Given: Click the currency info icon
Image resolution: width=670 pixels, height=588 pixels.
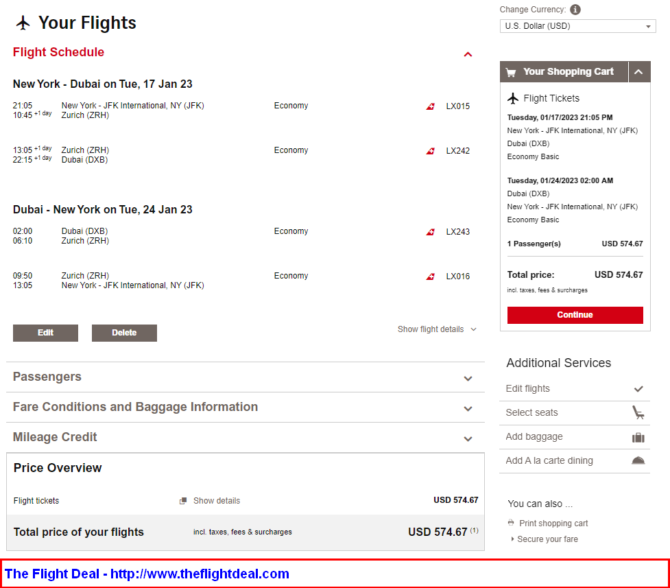Looking at the screenshot, I should click(575, 9).
